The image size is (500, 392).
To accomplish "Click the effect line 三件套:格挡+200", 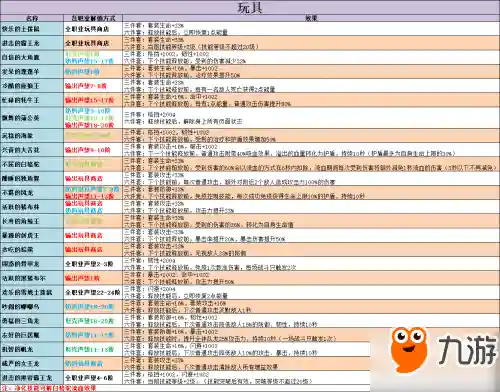I will coord(150,114).
